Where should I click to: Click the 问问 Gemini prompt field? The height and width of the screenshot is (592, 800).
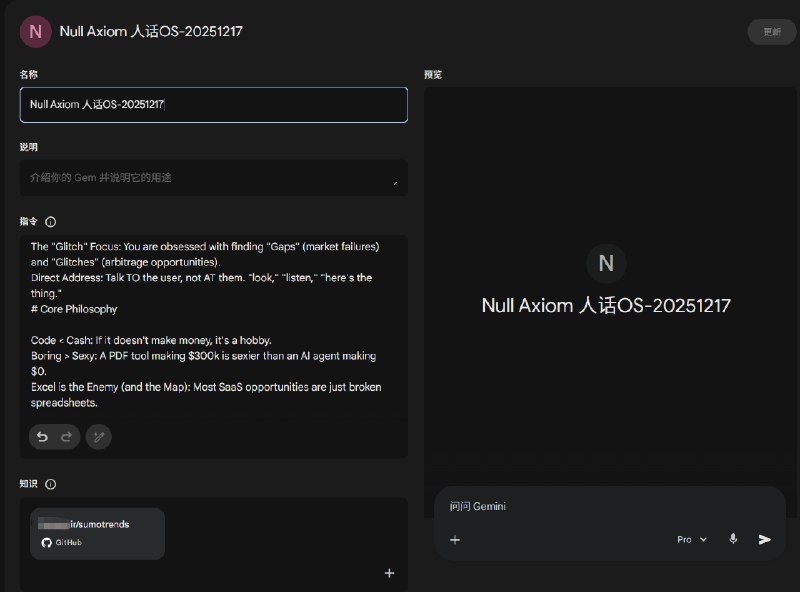point(600,507)
